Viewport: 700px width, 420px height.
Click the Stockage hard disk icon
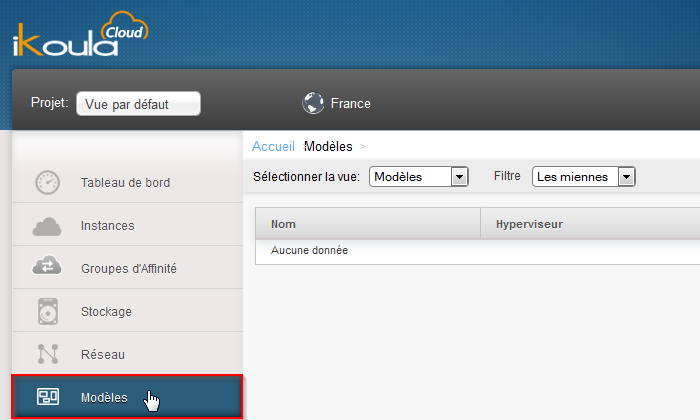(x=47, y=311)
